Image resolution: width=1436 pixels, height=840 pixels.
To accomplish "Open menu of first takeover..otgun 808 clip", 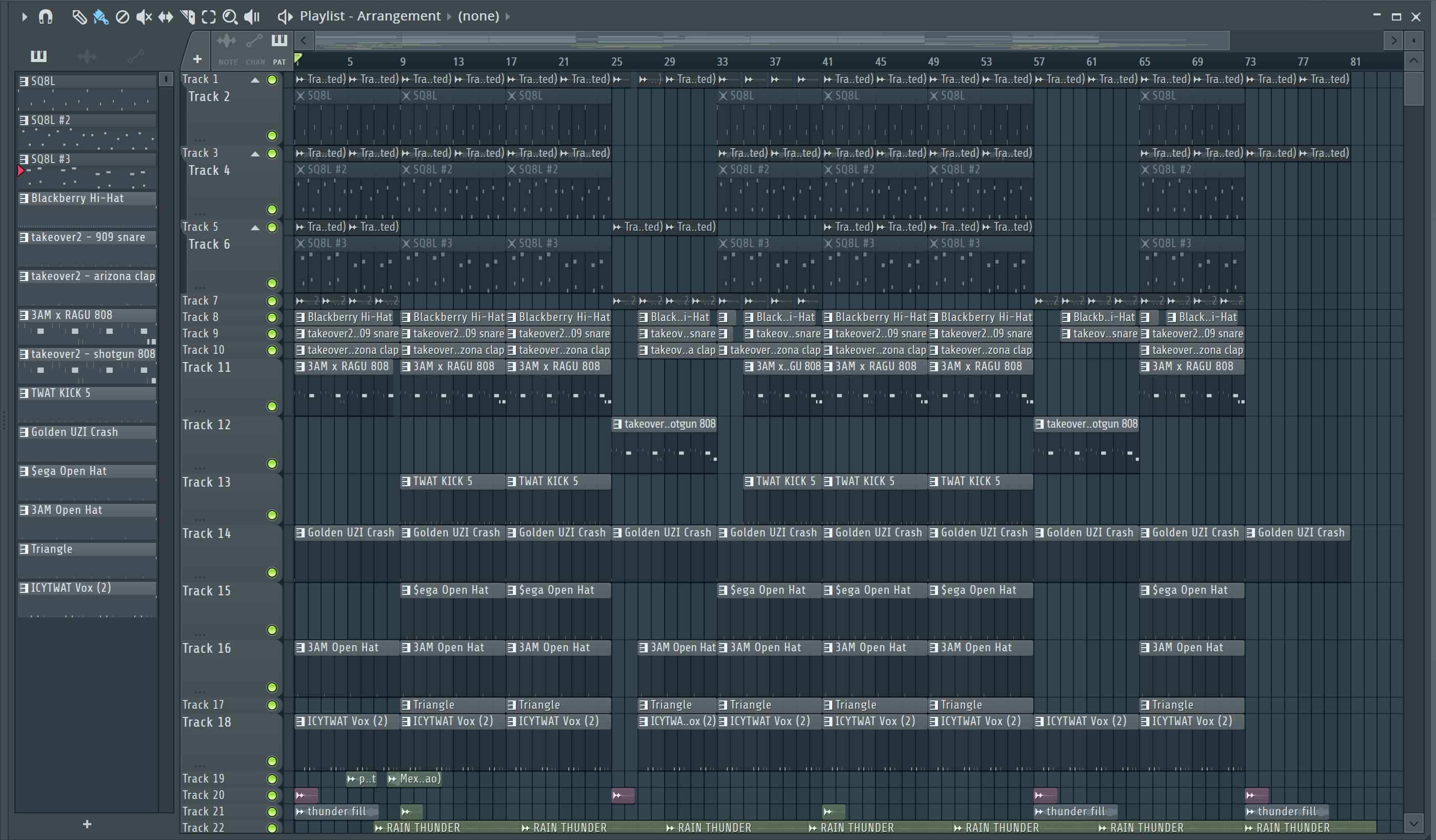I will pyautogui.click(x=617, y=424).
